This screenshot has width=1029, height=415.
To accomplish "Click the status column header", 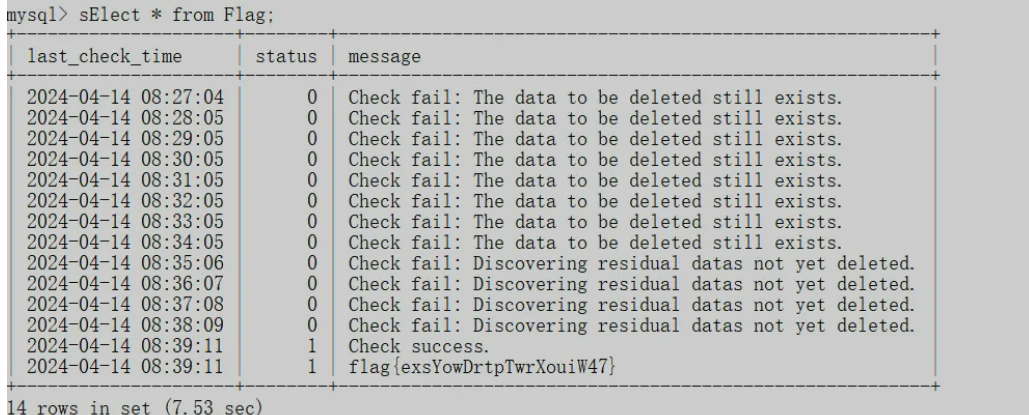I will (286, 56).
